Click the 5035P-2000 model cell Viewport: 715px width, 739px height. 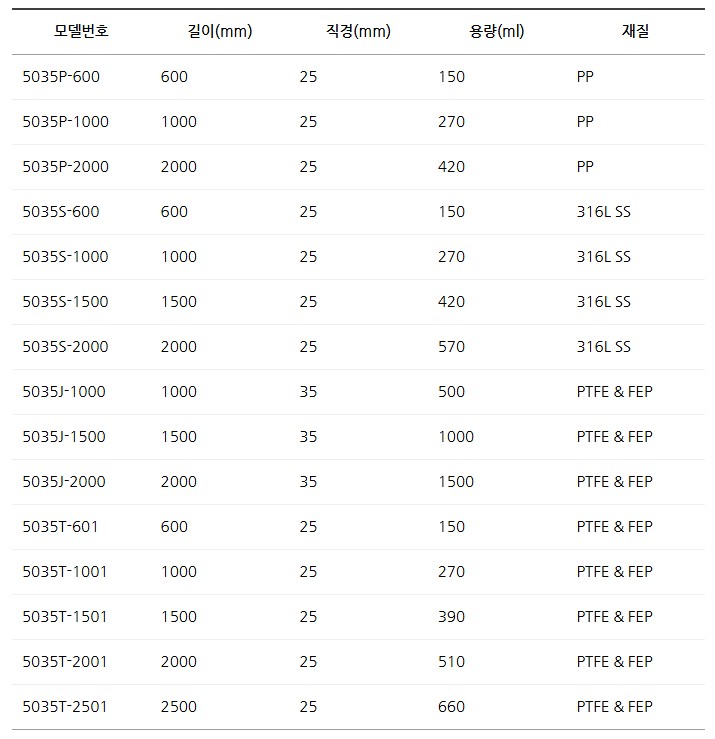click(65, 167)
